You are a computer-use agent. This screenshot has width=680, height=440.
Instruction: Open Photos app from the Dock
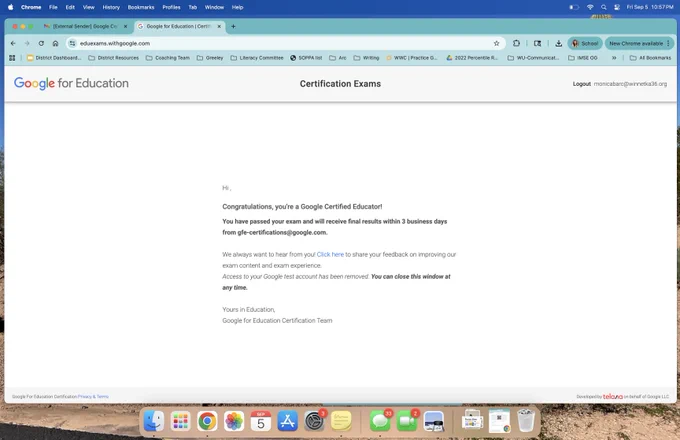tap(234, 421)
